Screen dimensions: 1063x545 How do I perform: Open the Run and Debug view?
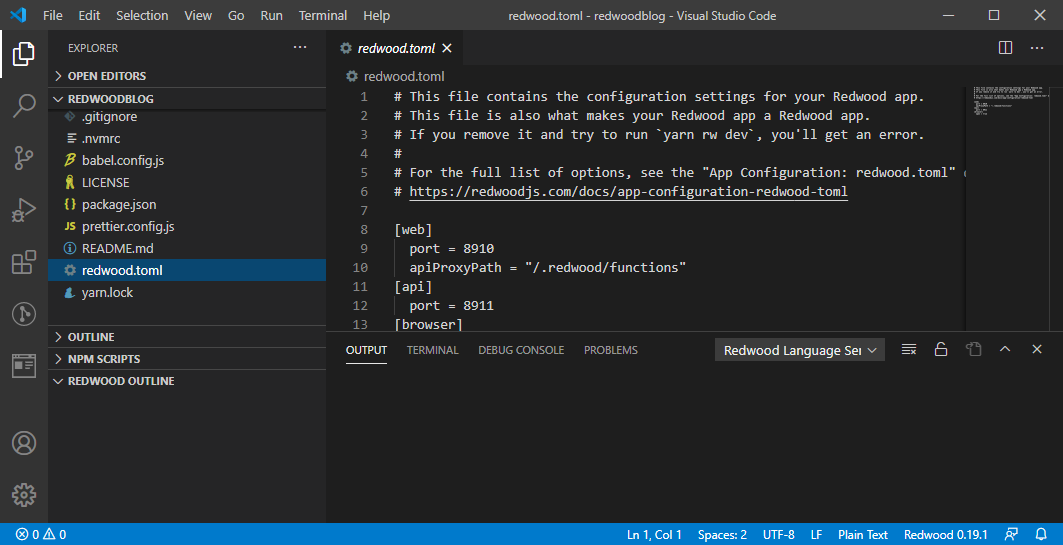[x=24, y=210]
